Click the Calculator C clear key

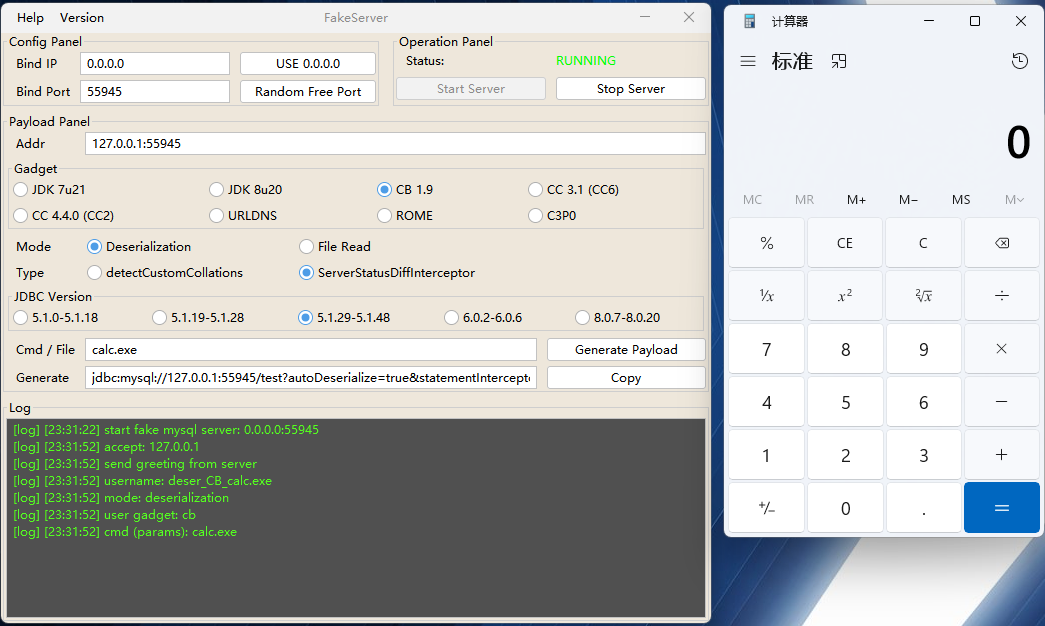[923, 243]
